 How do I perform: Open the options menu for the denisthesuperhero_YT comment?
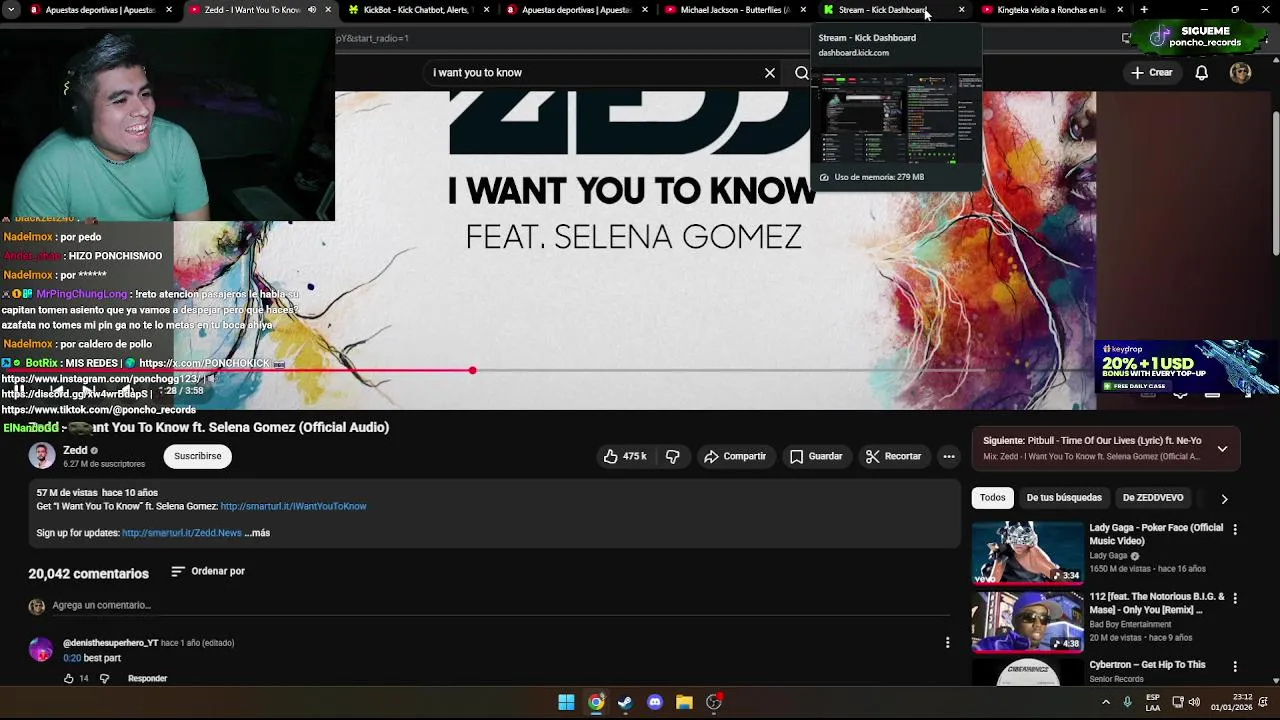(x=948, y=643)
